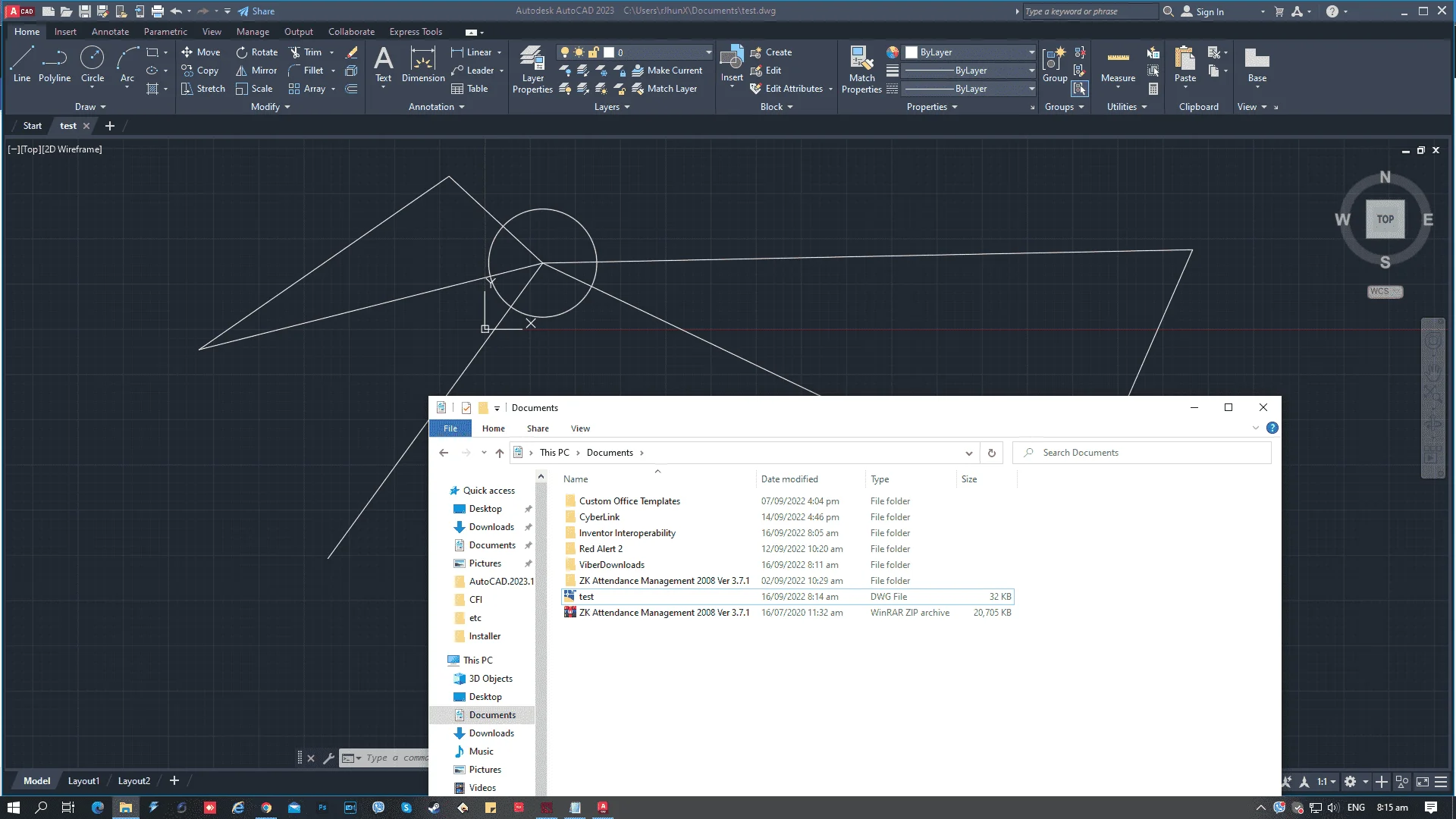Select the Rotate tool

pyautogui.click(x=256, y=52)
